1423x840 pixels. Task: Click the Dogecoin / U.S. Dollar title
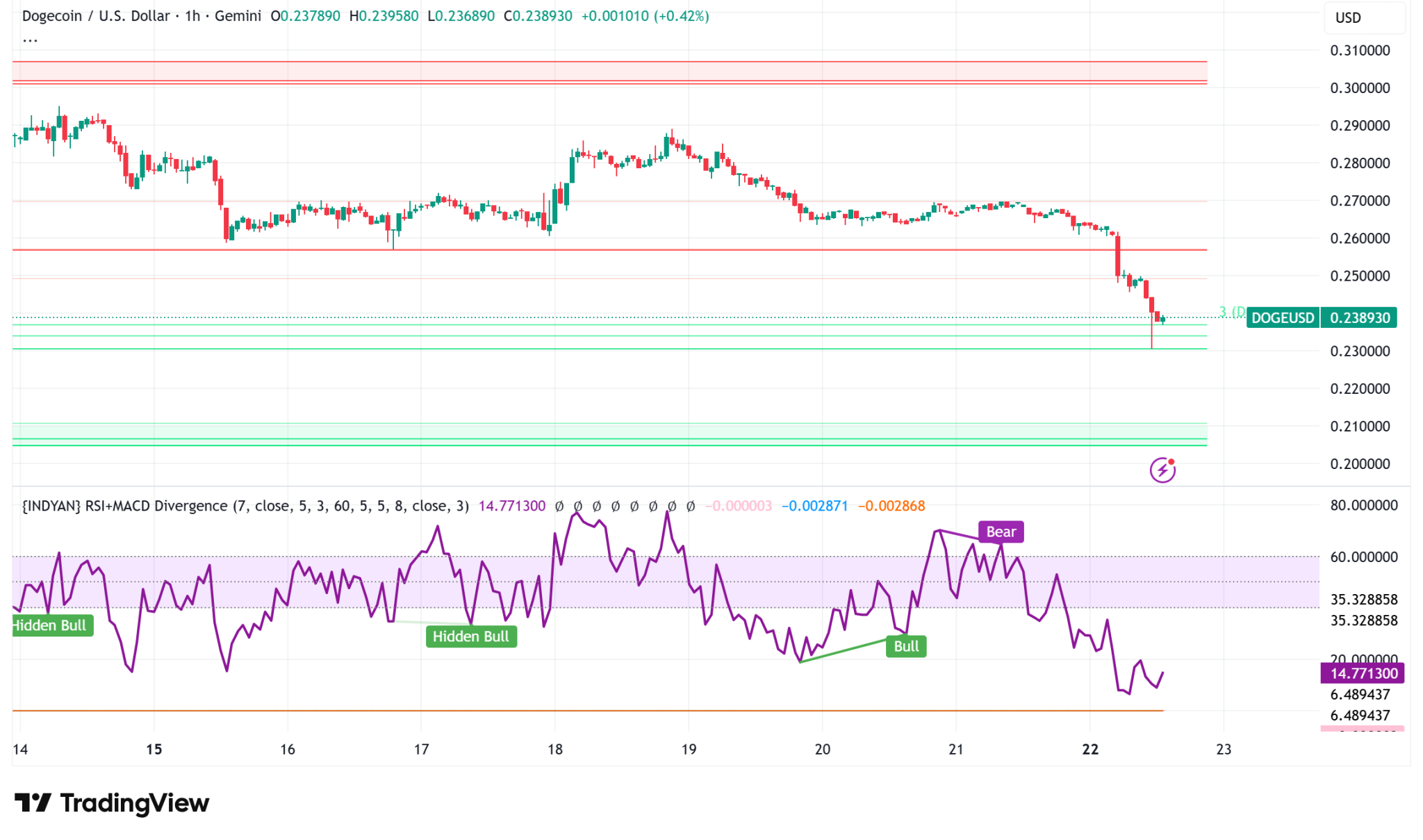(x=96, y=16)
